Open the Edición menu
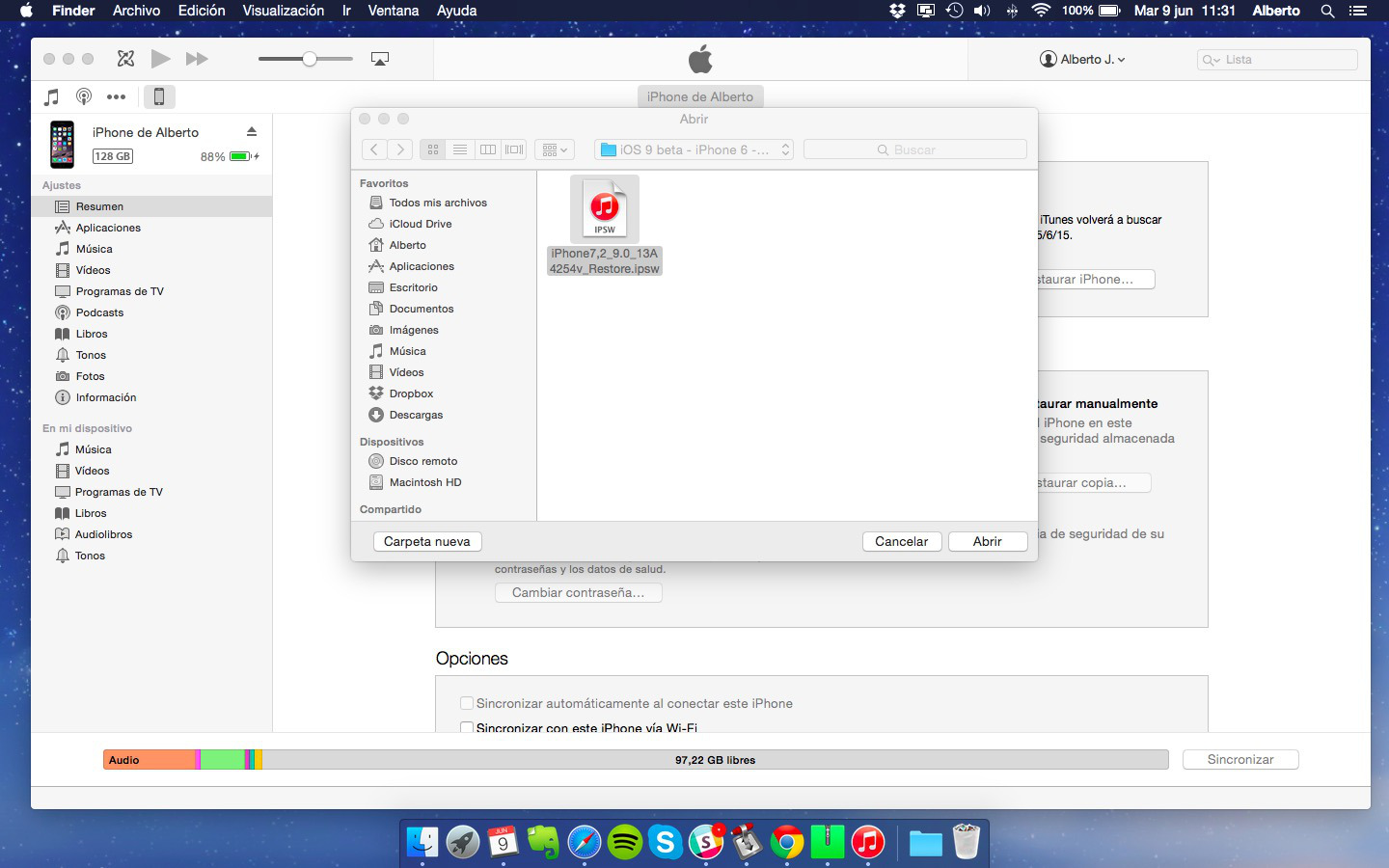This screenshot has height=868, width=1389. pyautogui.click(x=202, y=11)
